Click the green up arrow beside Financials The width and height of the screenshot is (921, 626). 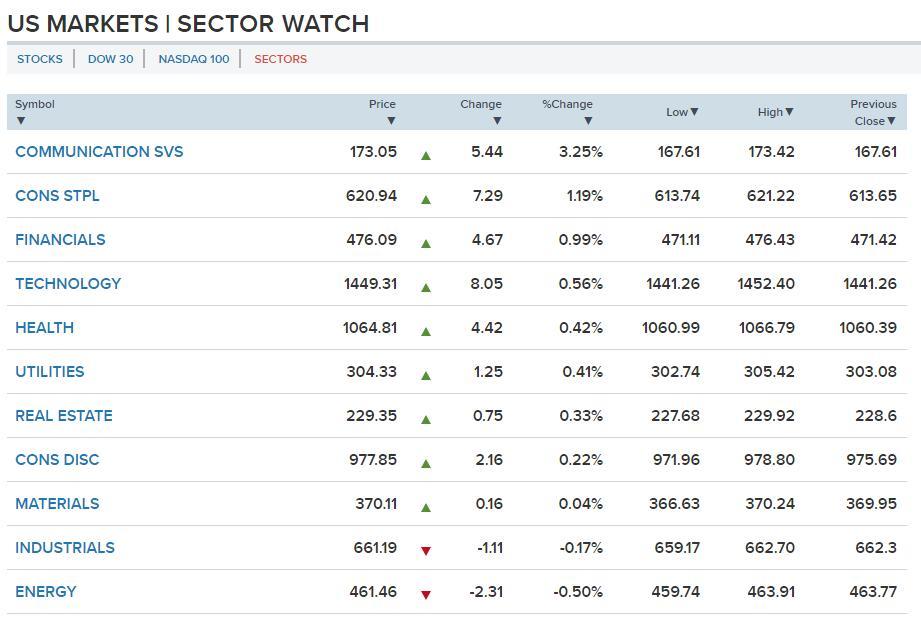pyautogui.click(x=426, y=243)
